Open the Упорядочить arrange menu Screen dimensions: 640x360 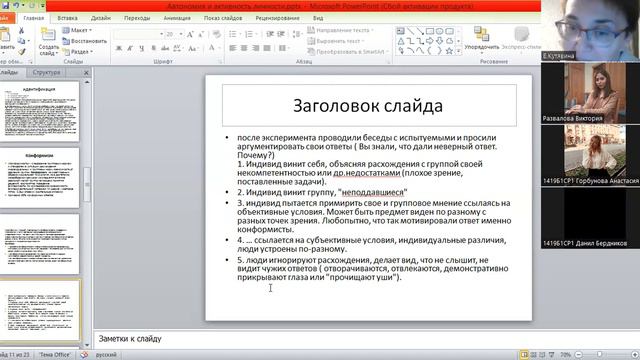(x=482, y=39)
